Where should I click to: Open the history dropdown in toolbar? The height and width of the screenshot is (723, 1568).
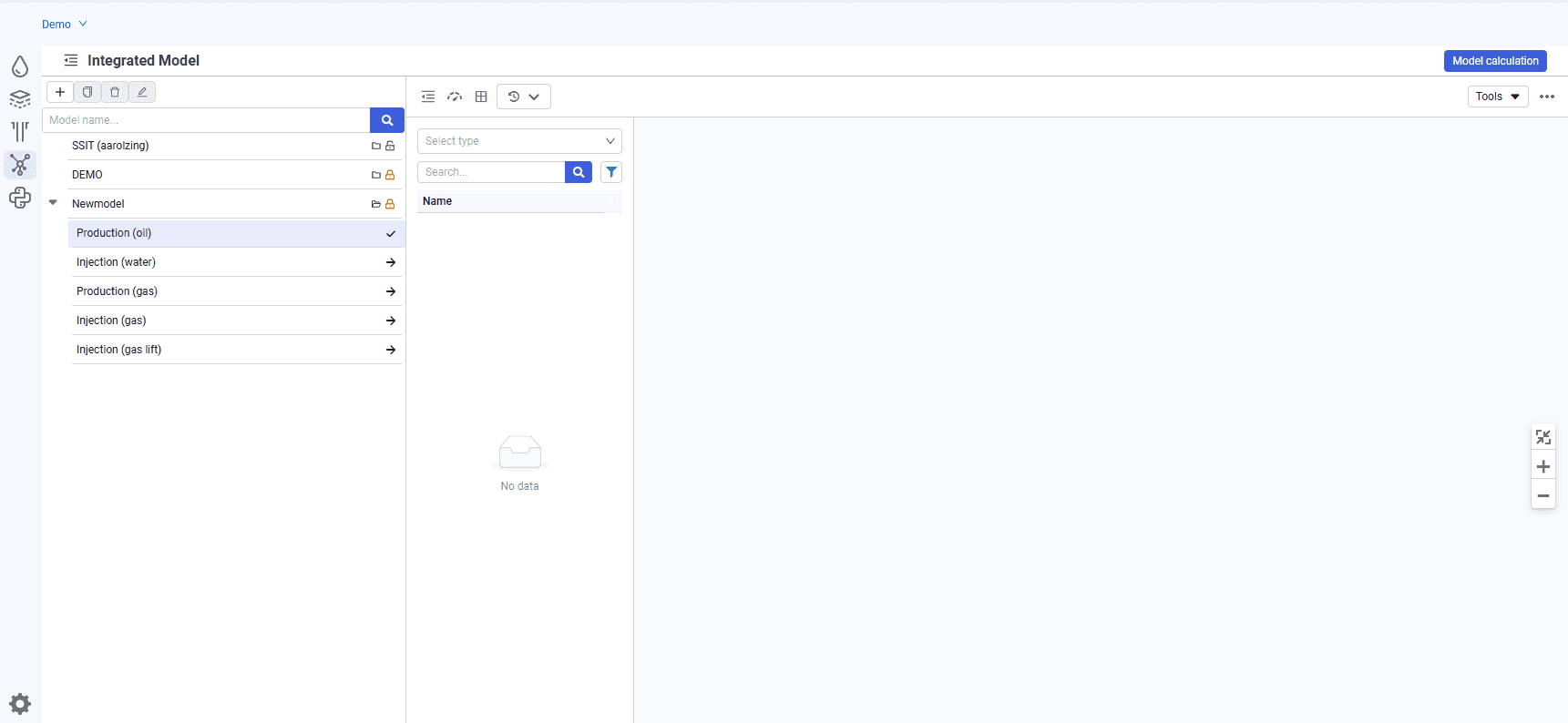[524, 97]
